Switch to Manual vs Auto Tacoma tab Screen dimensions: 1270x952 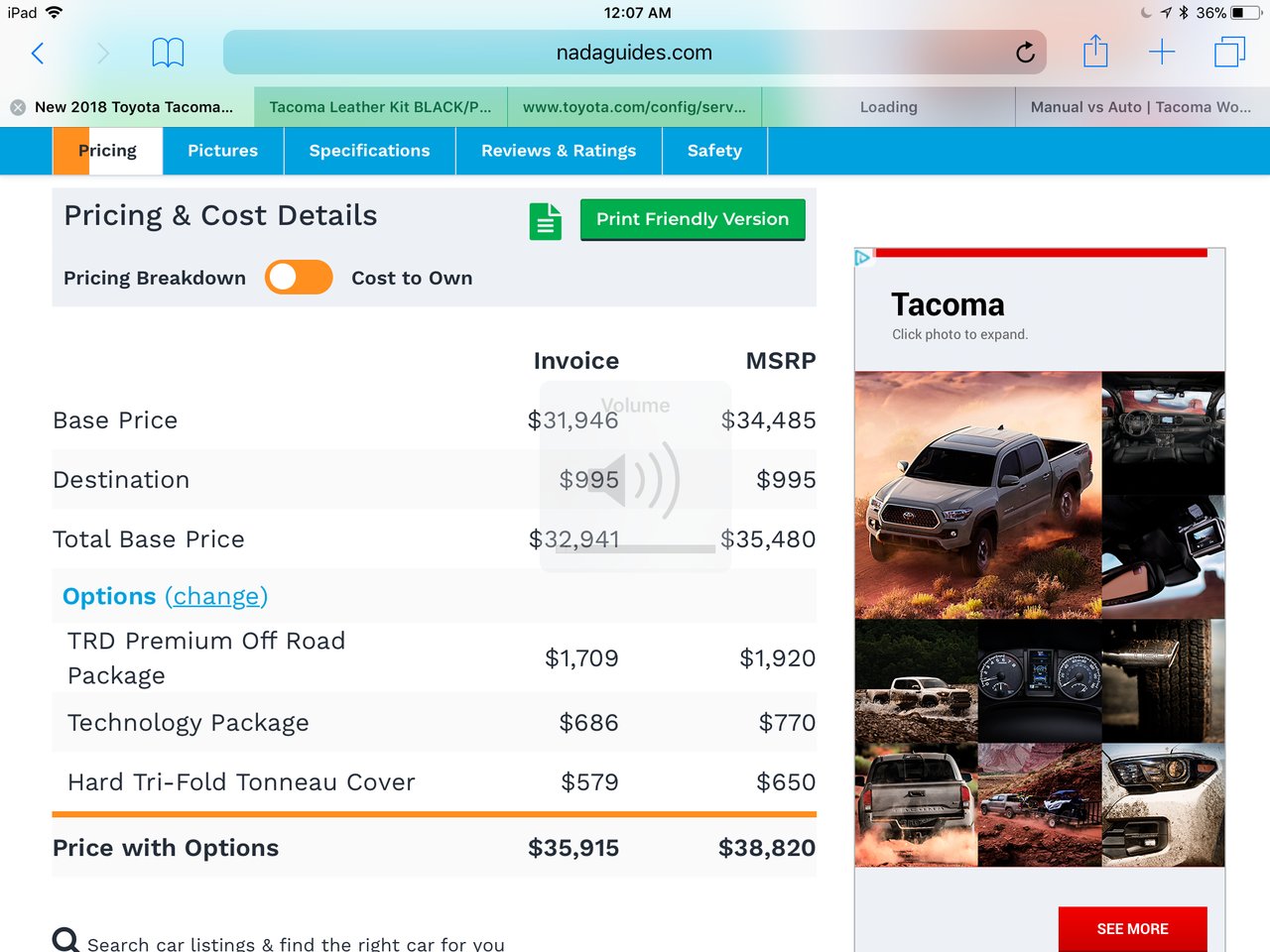click(x=1143, y=107)
